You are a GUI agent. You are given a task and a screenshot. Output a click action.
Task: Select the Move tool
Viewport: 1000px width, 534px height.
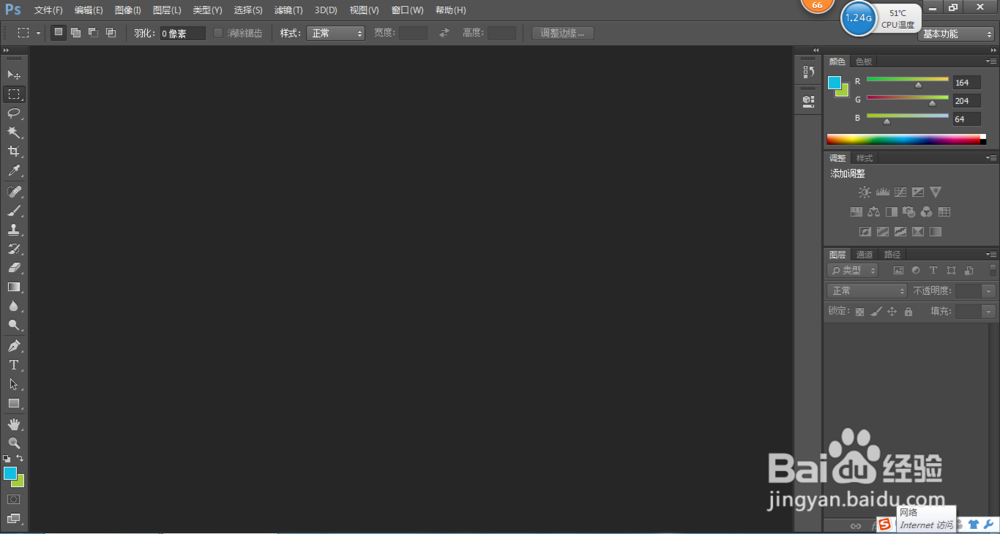click(x=14, y=75)
